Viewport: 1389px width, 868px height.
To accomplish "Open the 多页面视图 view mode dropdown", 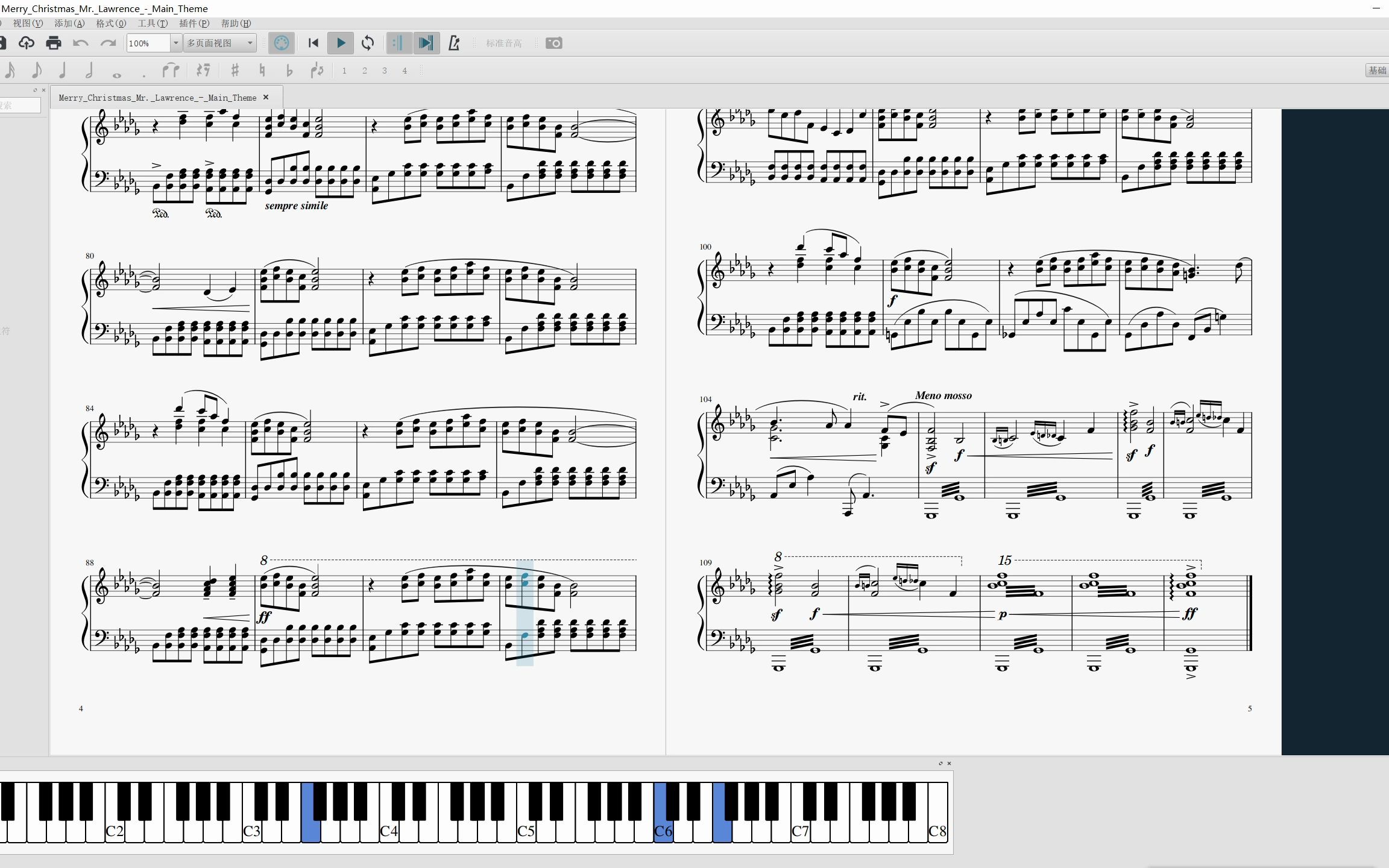I will pos(220,43).
